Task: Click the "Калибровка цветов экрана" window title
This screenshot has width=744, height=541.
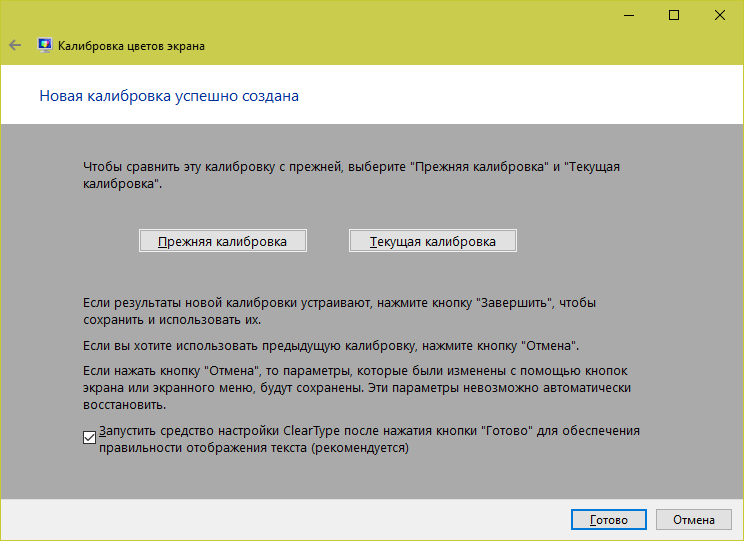Action: click(x=132, y=46)
